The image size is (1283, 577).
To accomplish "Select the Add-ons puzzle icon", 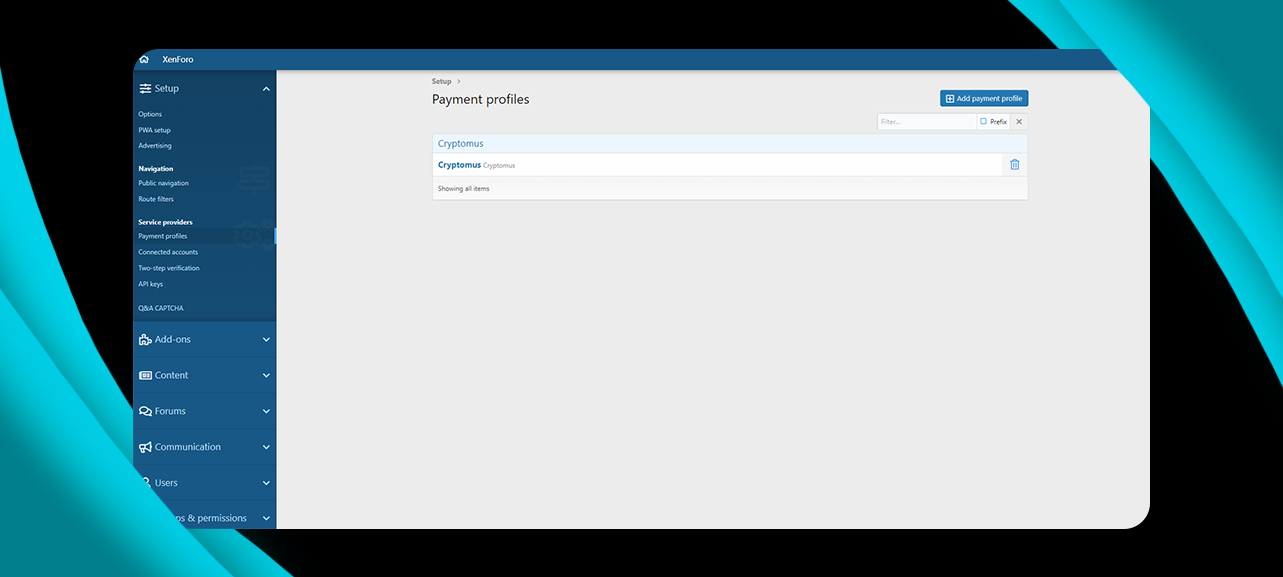I will point(145,340).
